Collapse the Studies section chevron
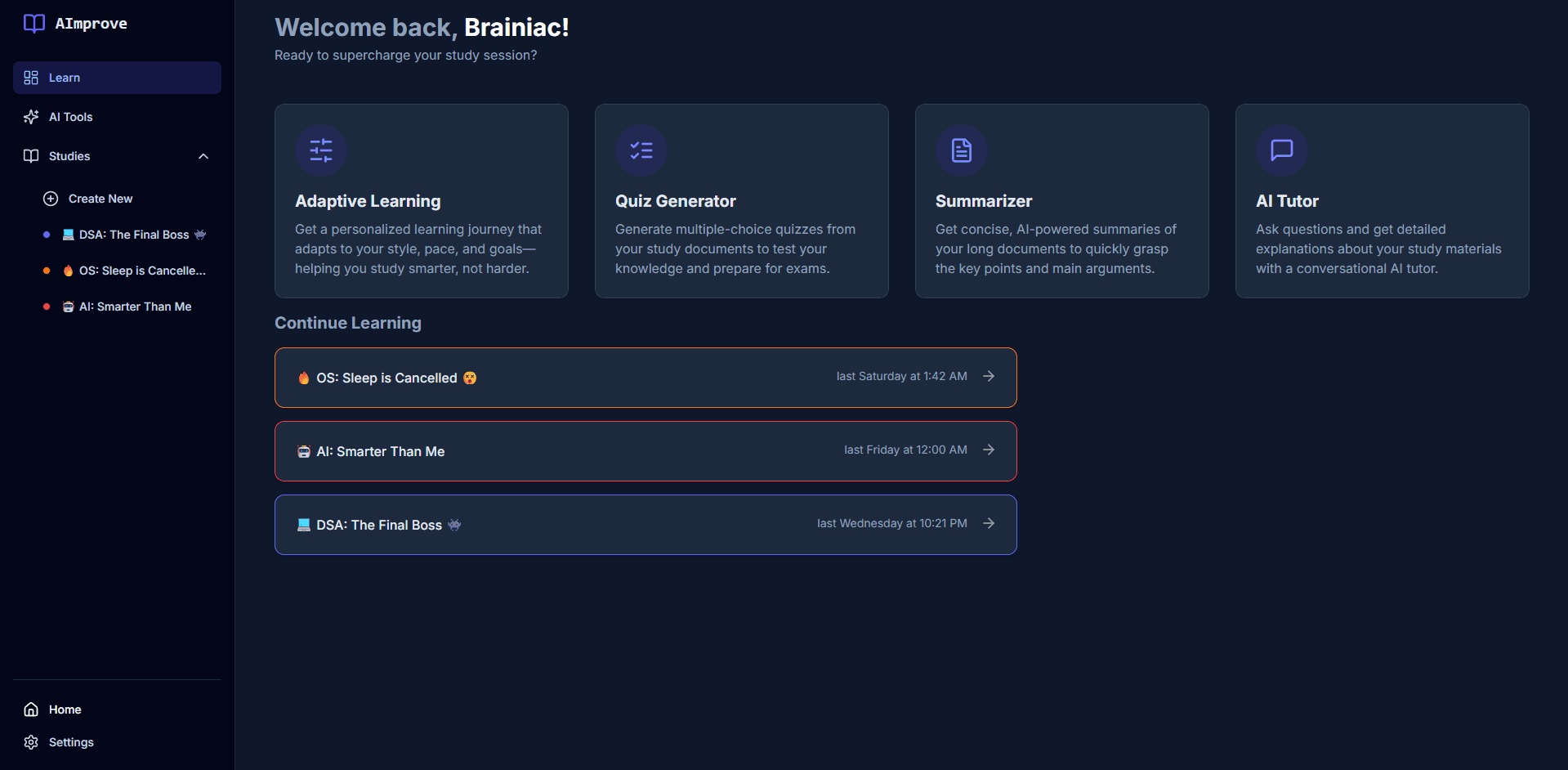This screenshot has width=1568, height=770. click(x=203, y=155)
